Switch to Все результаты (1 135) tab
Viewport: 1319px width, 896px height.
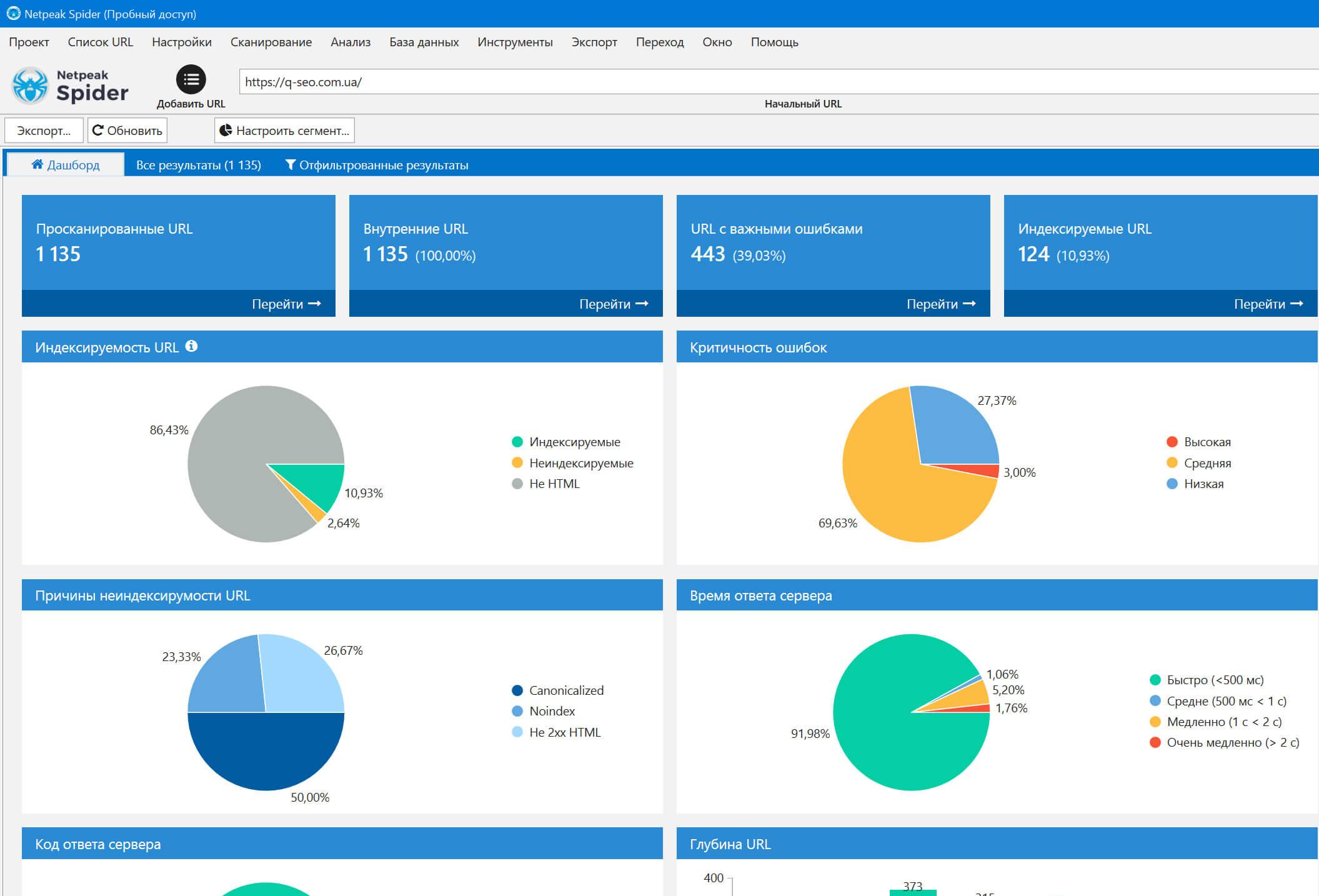(198, 165)
